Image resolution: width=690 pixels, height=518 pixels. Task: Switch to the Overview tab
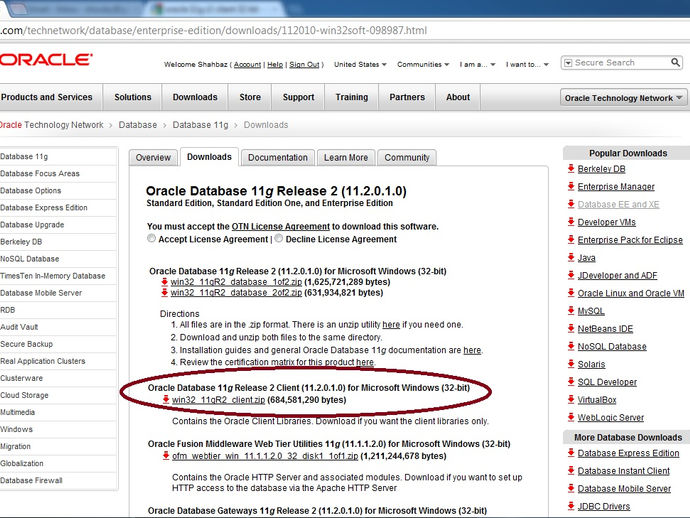153,158
